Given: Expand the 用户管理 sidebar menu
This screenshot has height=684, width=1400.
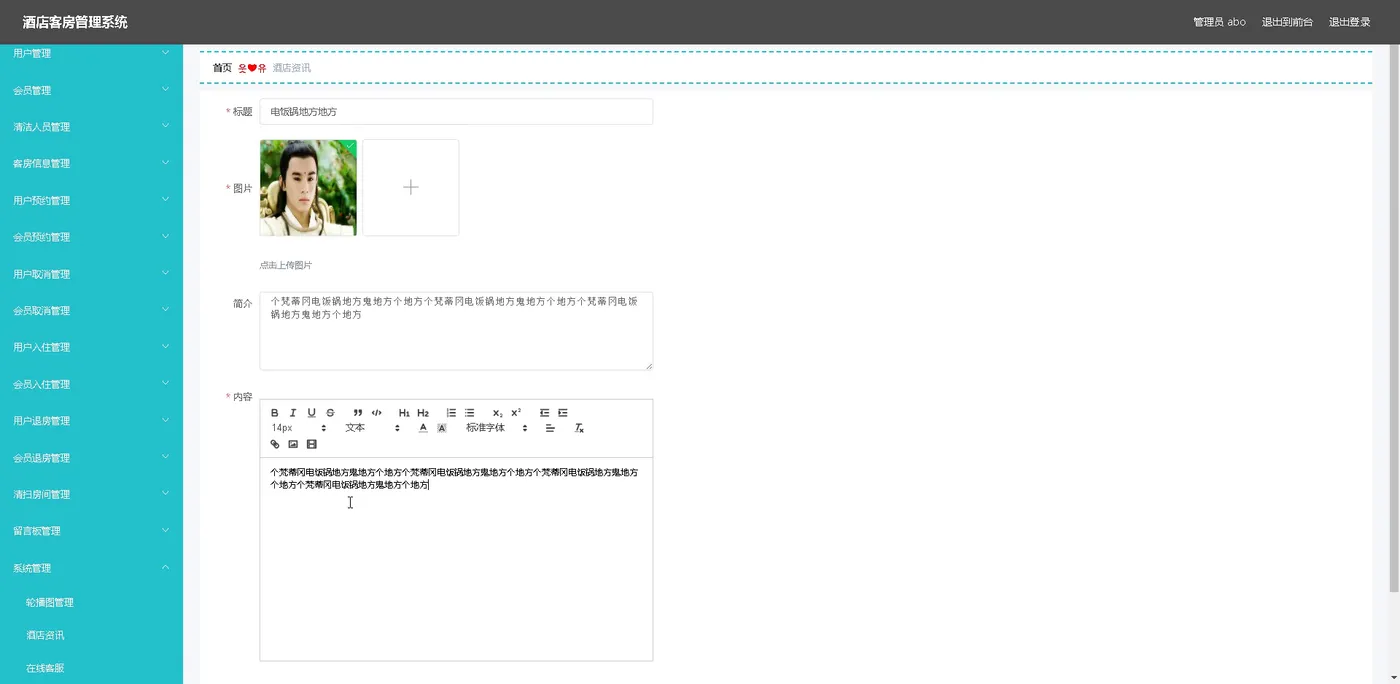Looking at the screenshot, I should point(91,54).
